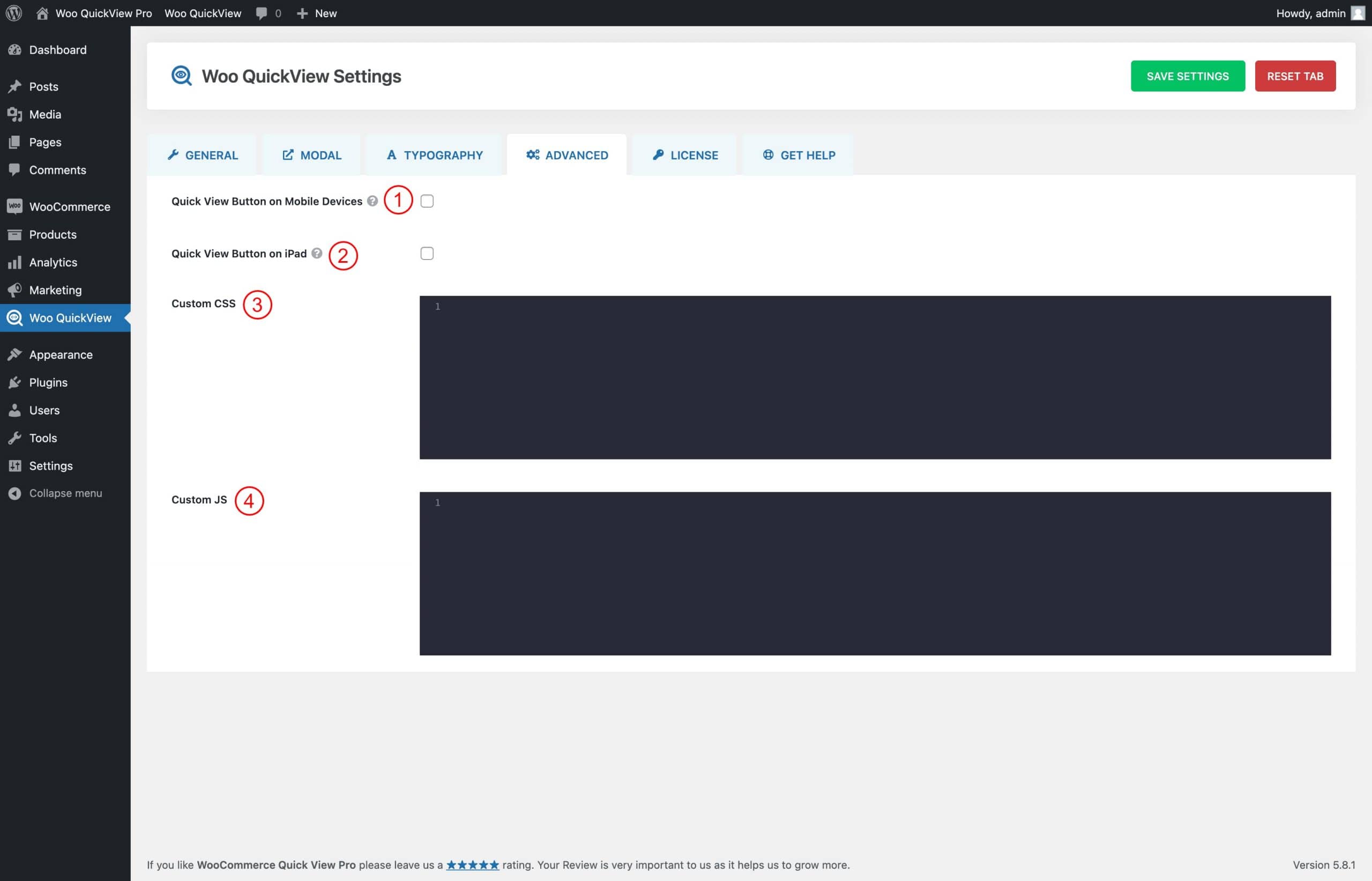The height and width of the screenshot is (881, 1372).
Task: Switch to the License tab
Action: pyautogui.click(x=685, y=155)
